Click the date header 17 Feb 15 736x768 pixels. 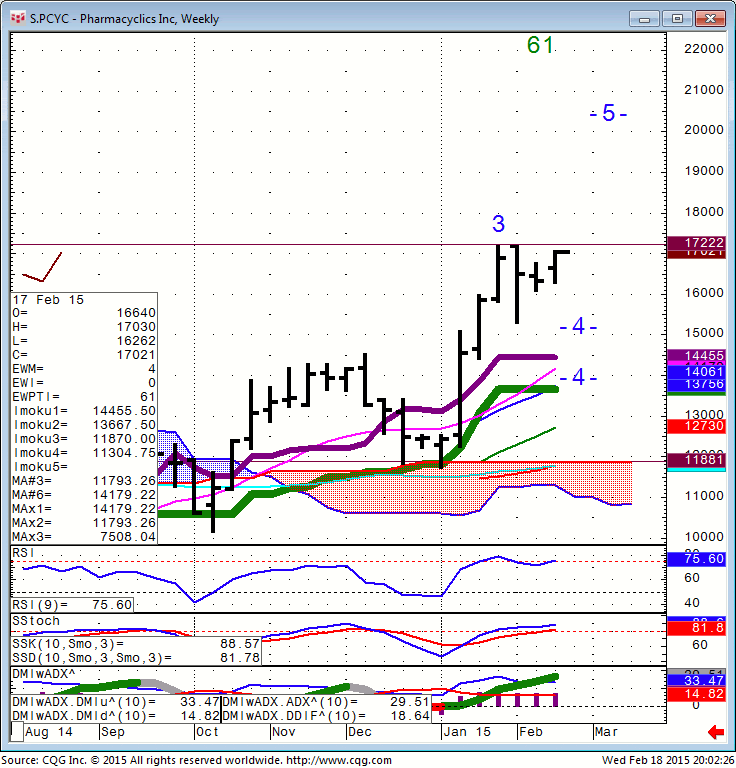pos(48,300)
